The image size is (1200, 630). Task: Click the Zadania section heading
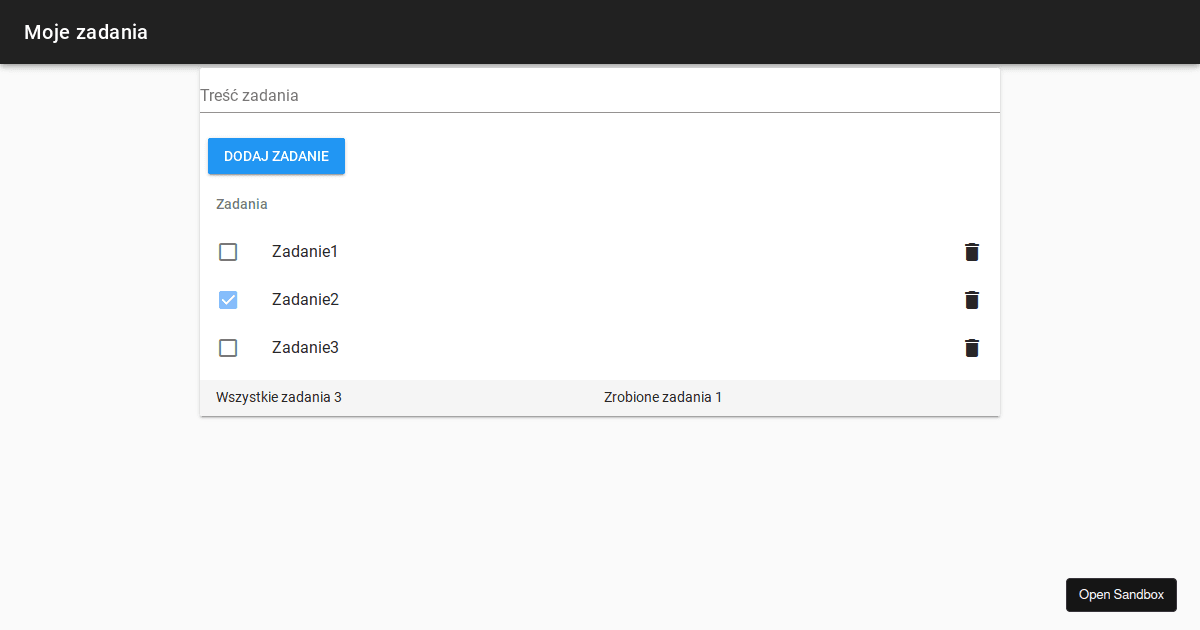pos(242,204)
